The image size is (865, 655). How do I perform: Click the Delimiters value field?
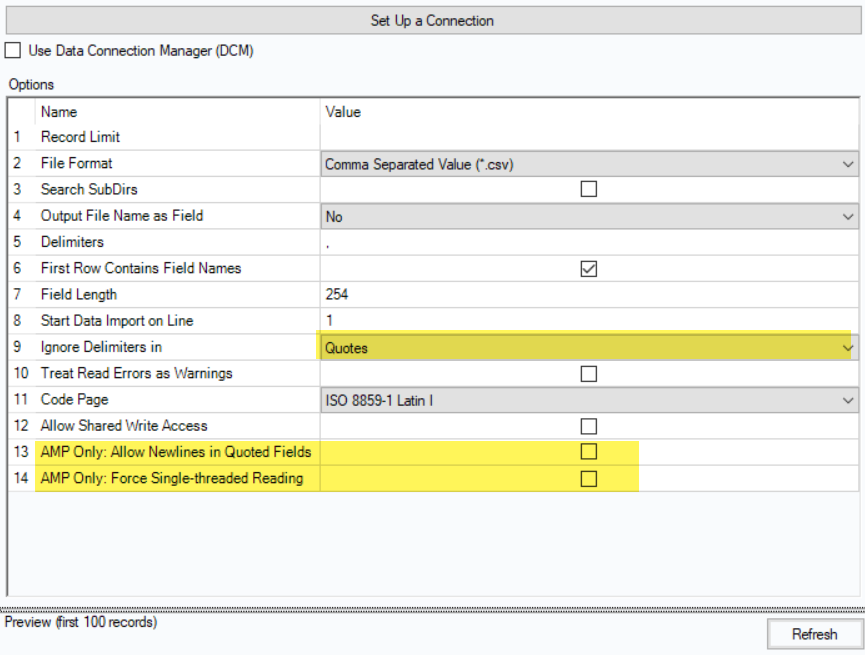[x=588, y=242]
